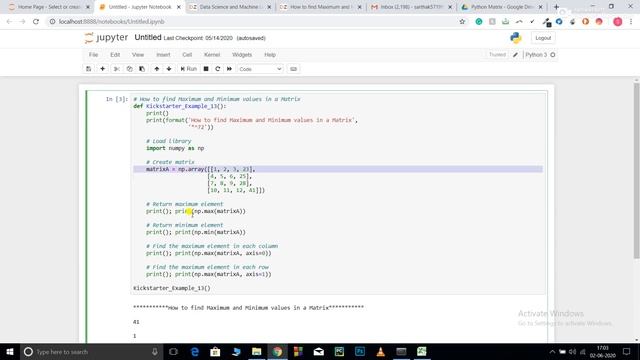Switch to Data Science and Machine tab
The width and height of the screenshot is (640, 360).
229,7
